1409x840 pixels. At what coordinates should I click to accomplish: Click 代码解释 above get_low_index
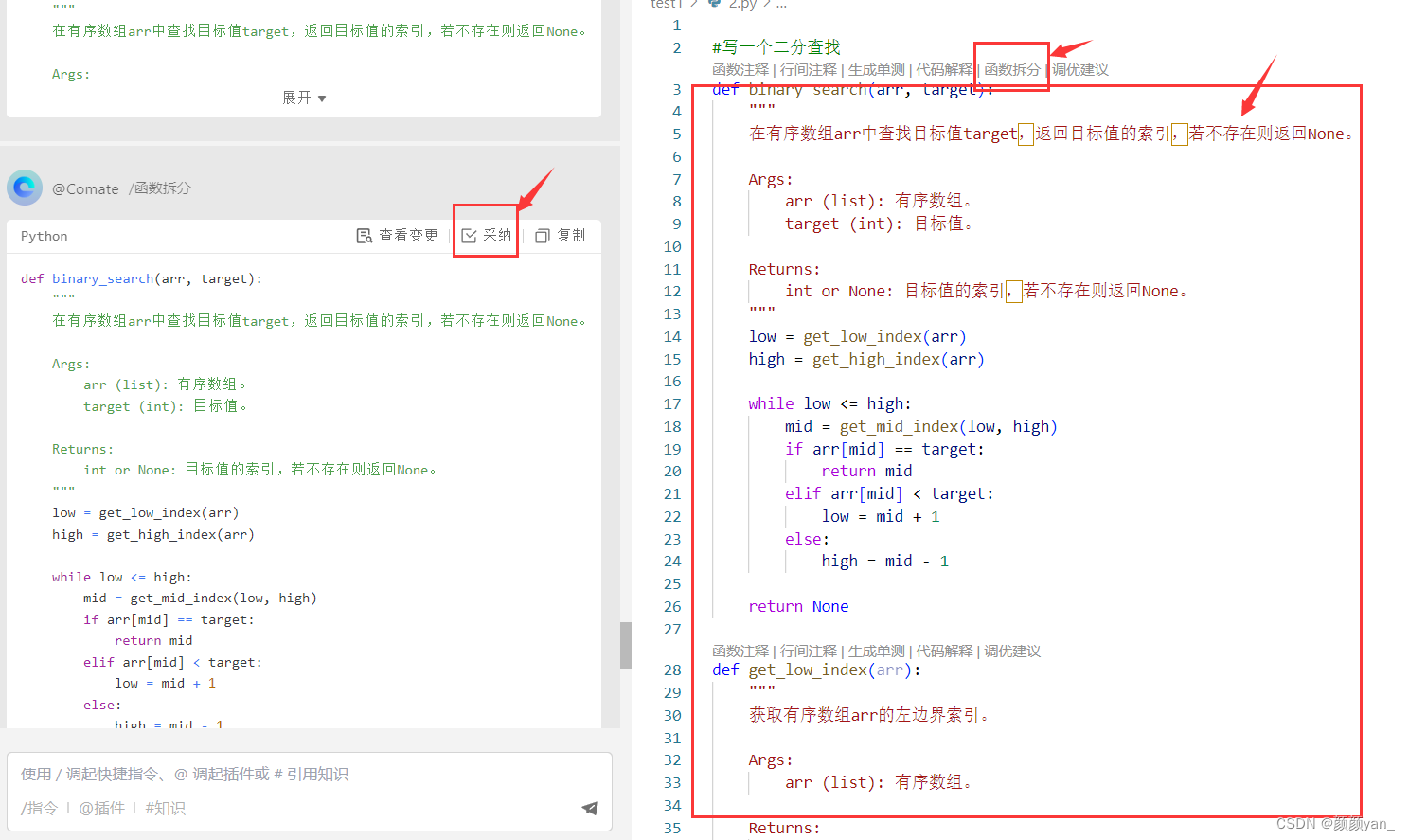coord(945,651)
